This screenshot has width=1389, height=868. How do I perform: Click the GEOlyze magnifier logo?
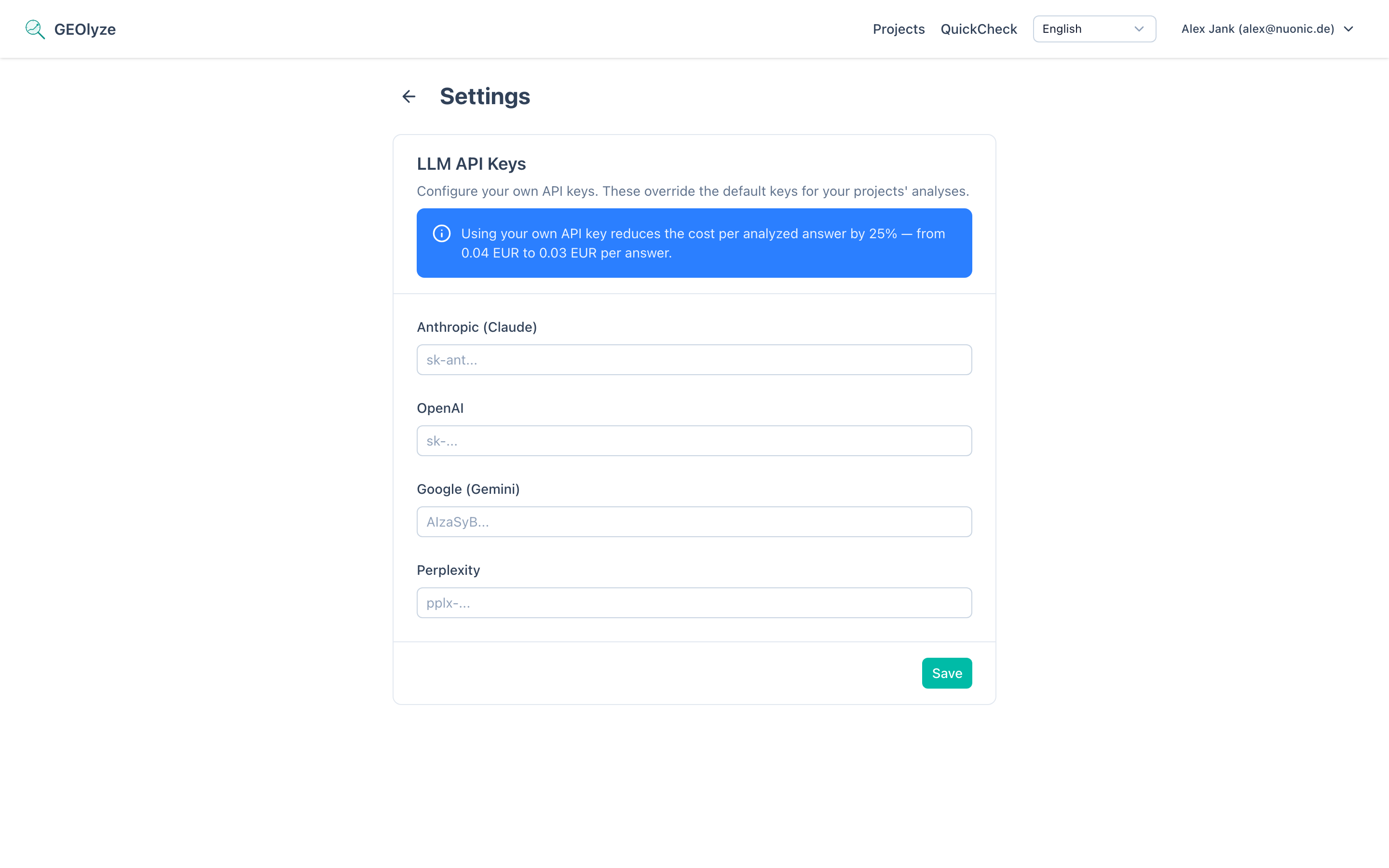coord(34,29)
